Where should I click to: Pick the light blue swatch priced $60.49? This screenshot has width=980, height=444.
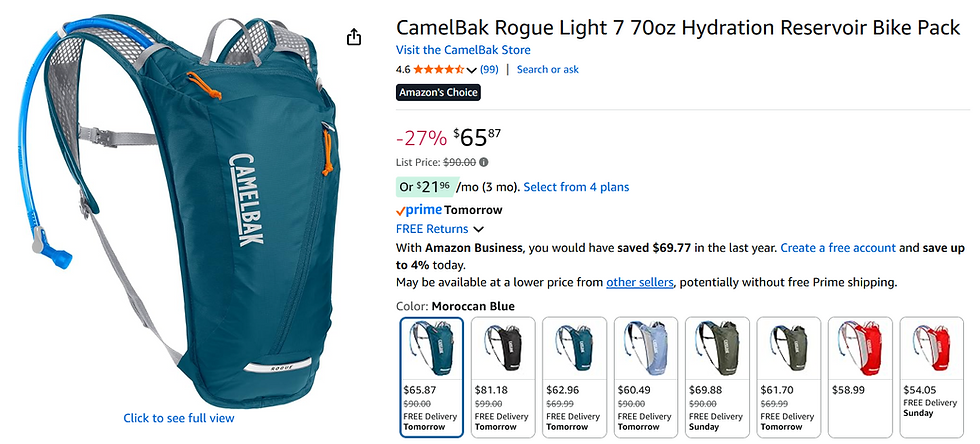coord(647,376)
